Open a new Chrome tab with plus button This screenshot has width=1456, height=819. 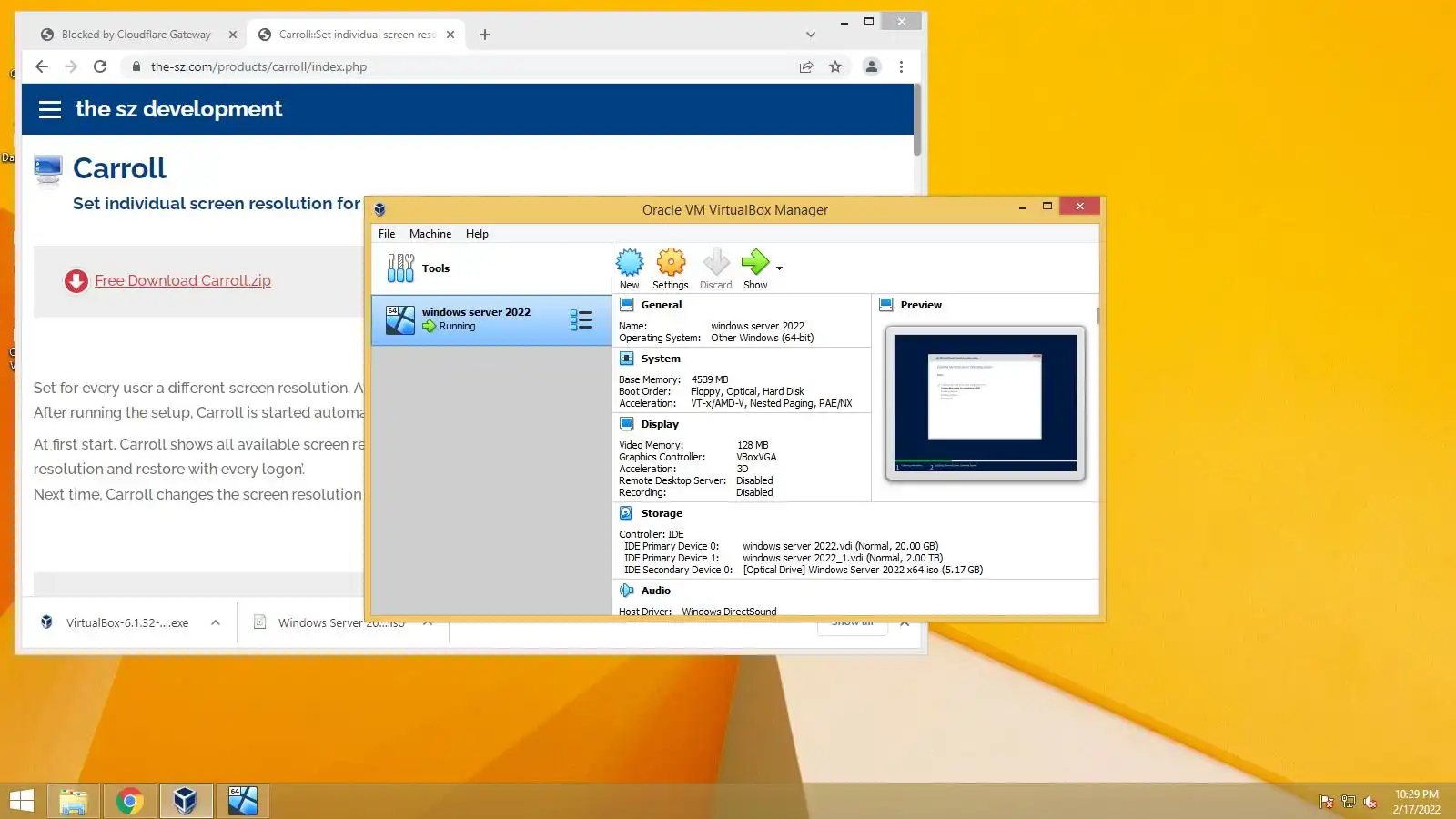coord(485,35)
